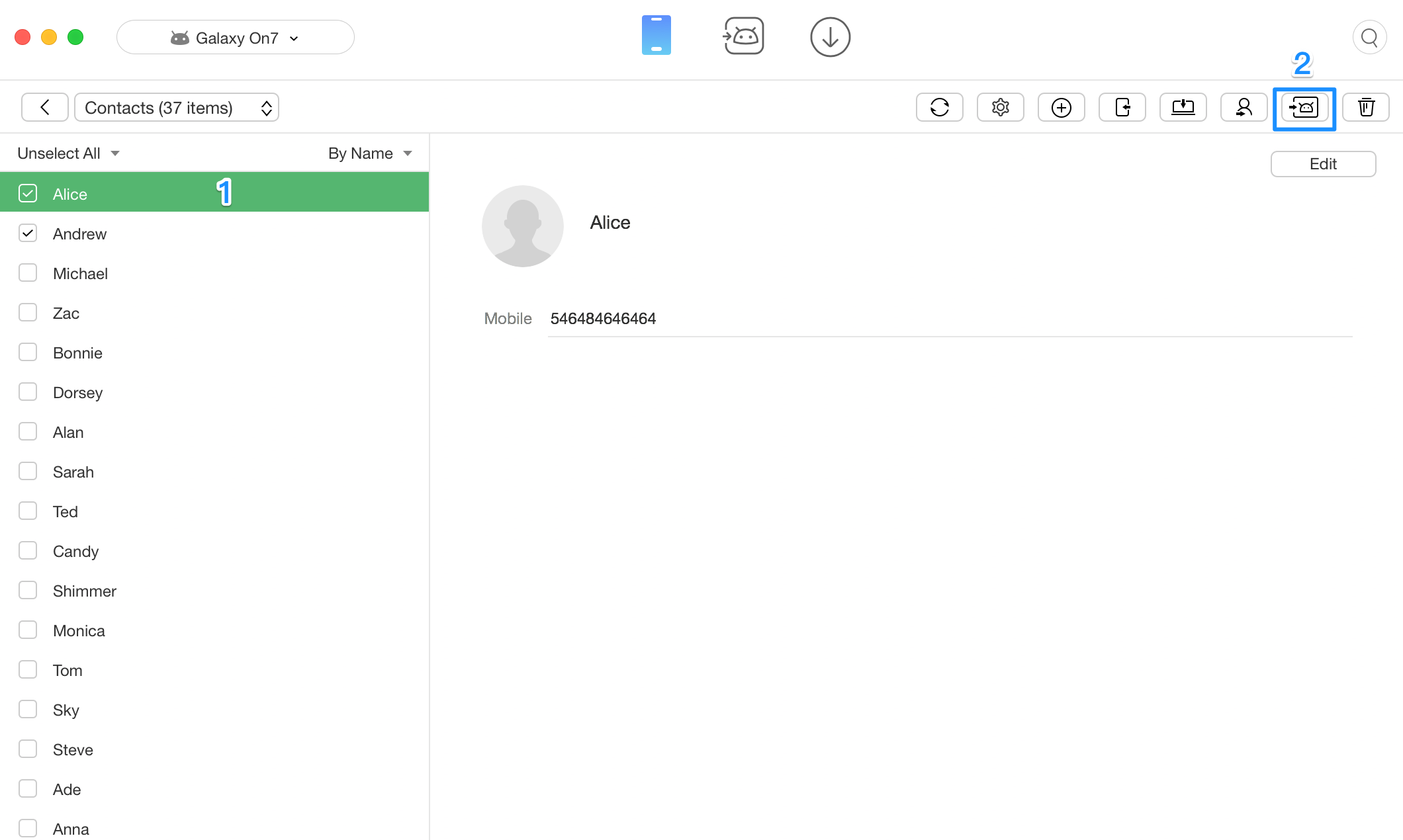
Task: Delete selected contacts with trash icon
Action: pos(1366,107)
